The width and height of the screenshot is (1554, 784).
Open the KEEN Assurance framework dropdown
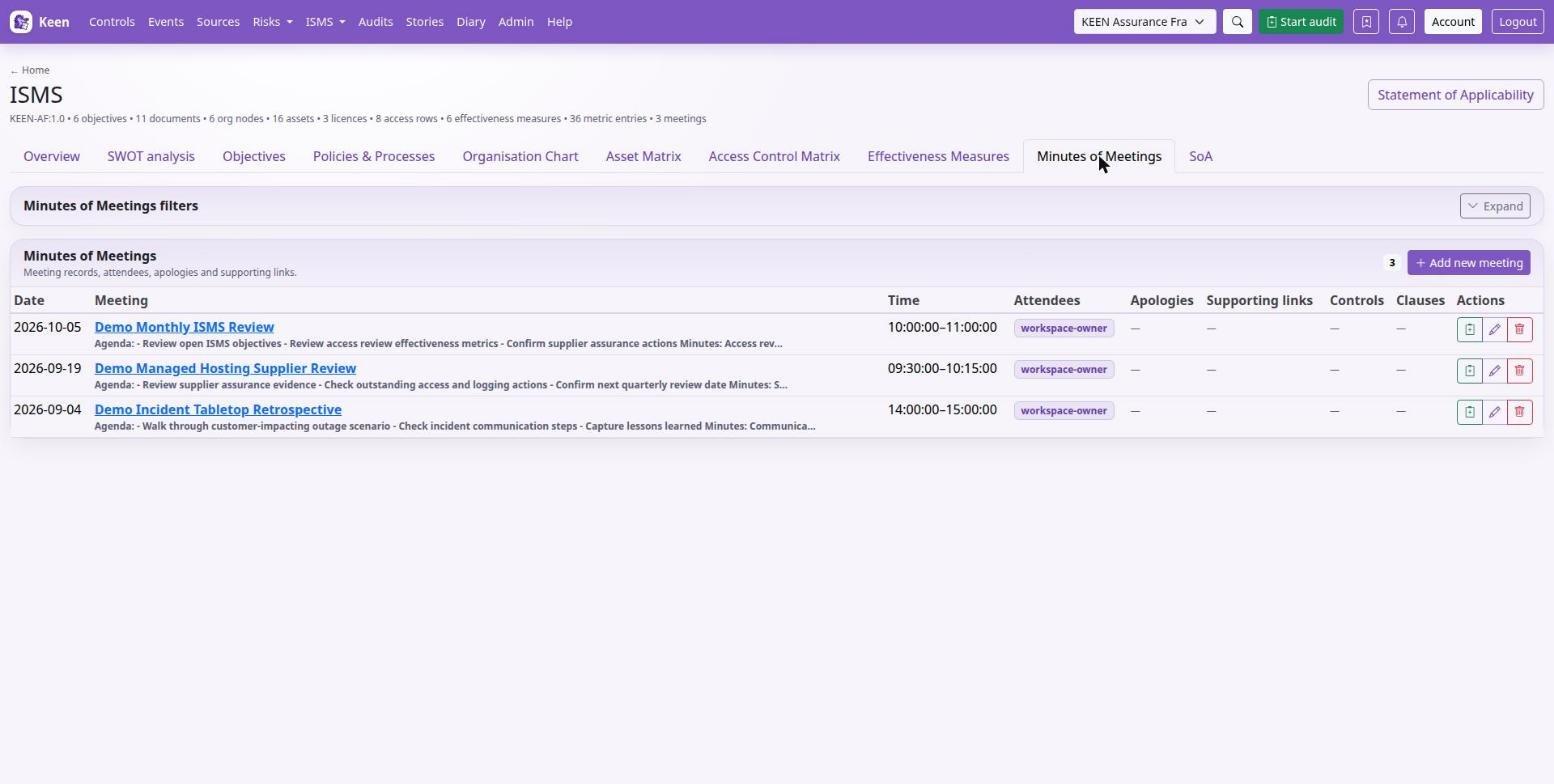[x=1145, y=22]
